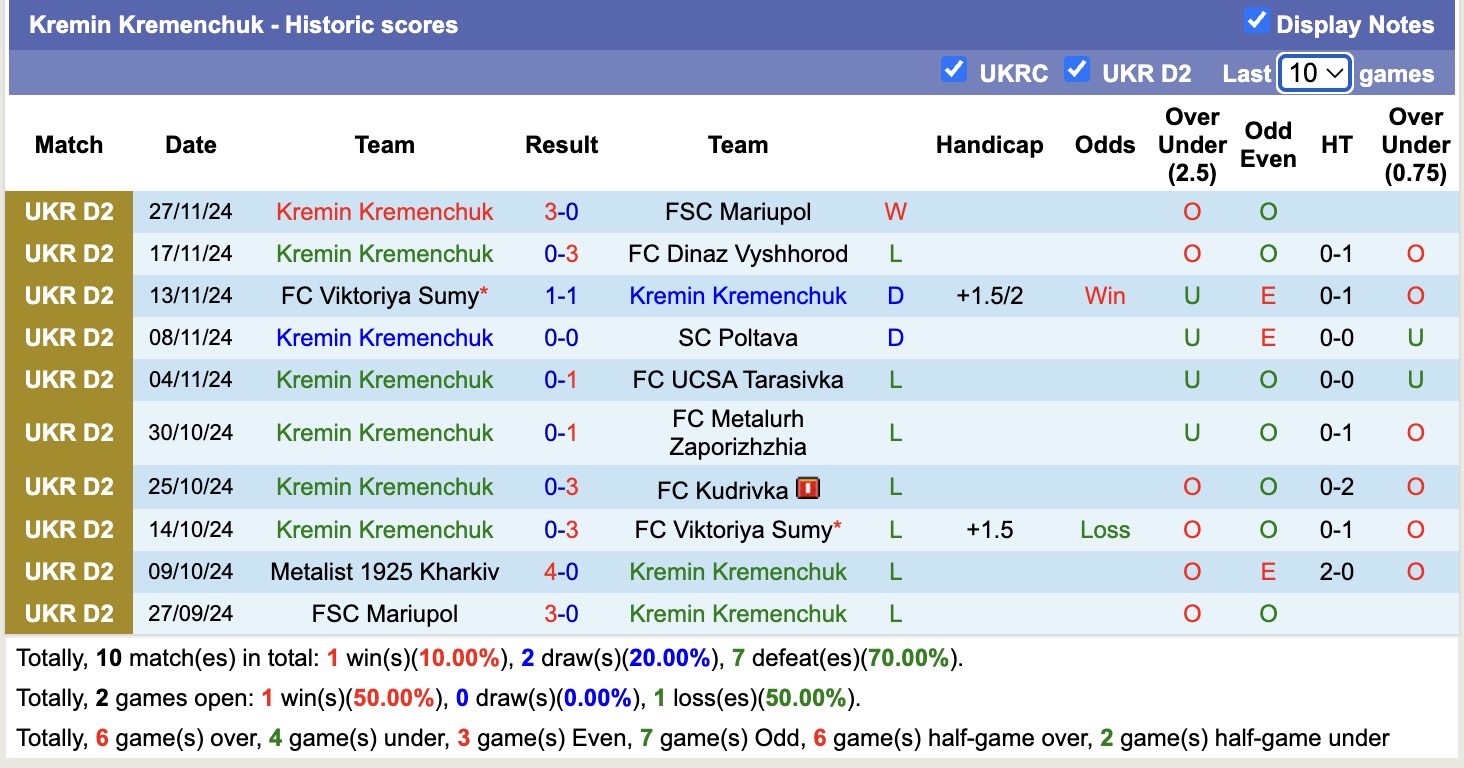Click the Handicap column header

tap(989, 145)
